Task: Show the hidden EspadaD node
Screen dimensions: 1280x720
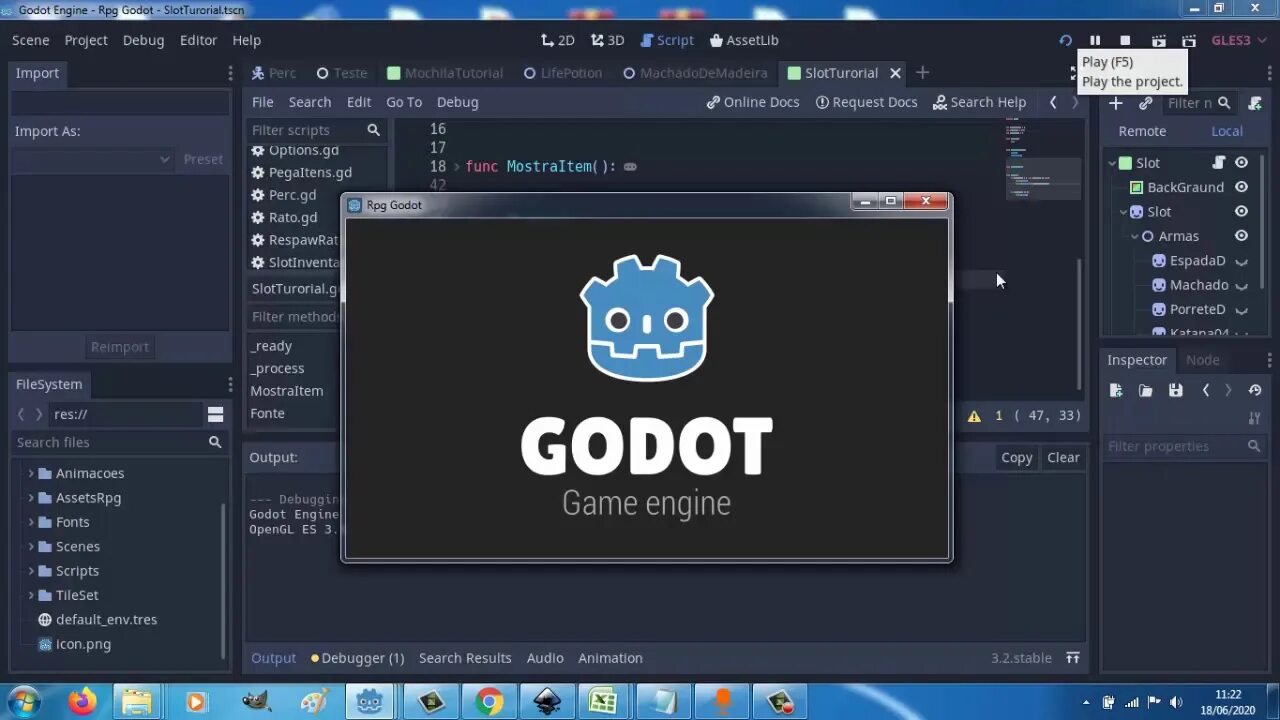Action: click(x=1241, y=261)
